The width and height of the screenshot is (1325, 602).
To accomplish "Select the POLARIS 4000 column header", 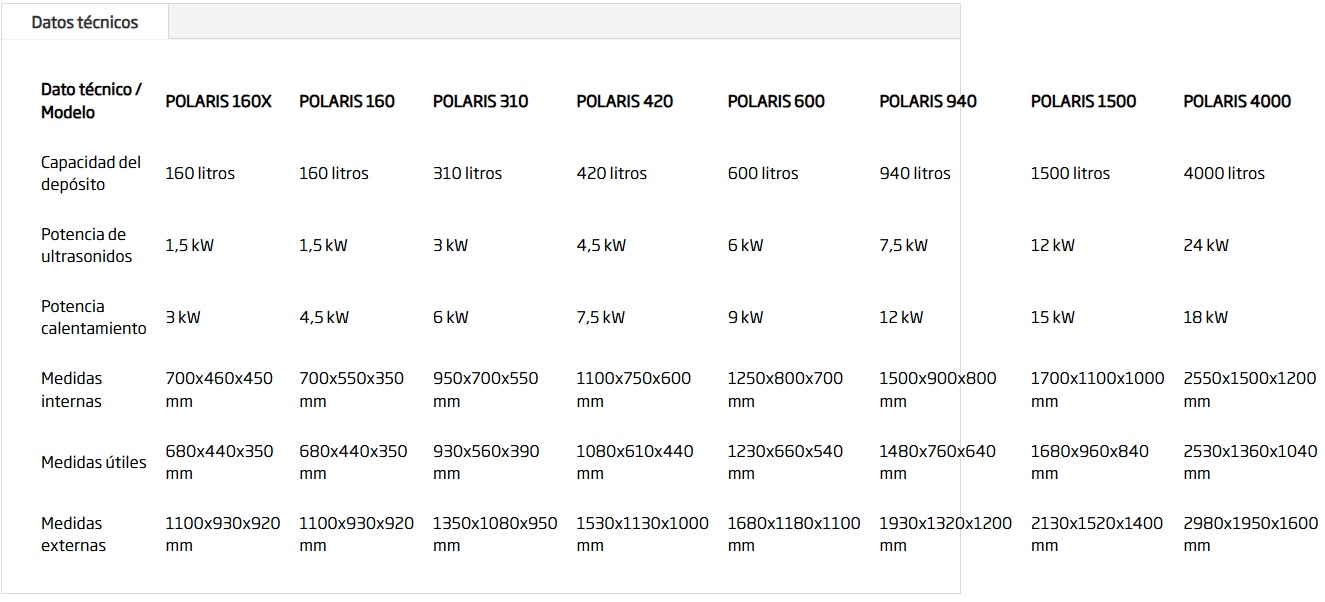I will click(1237, 101).
